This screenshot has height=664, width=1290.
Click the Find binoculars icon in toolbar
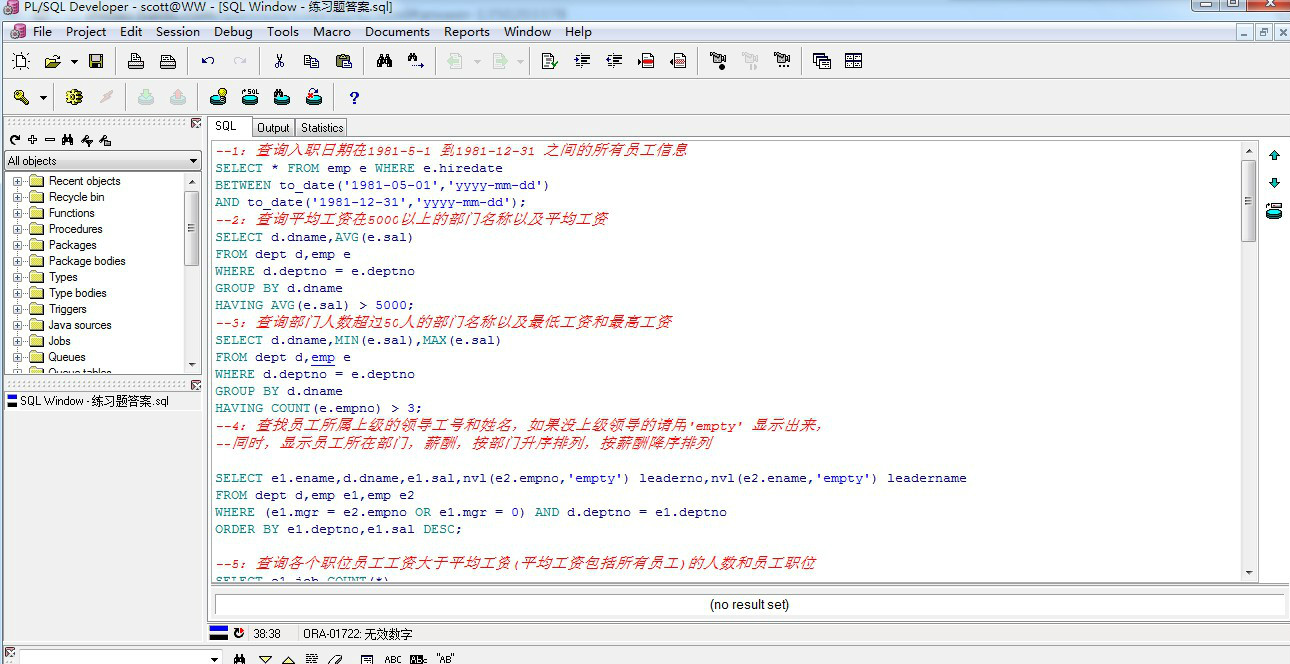tap(384, 61)
